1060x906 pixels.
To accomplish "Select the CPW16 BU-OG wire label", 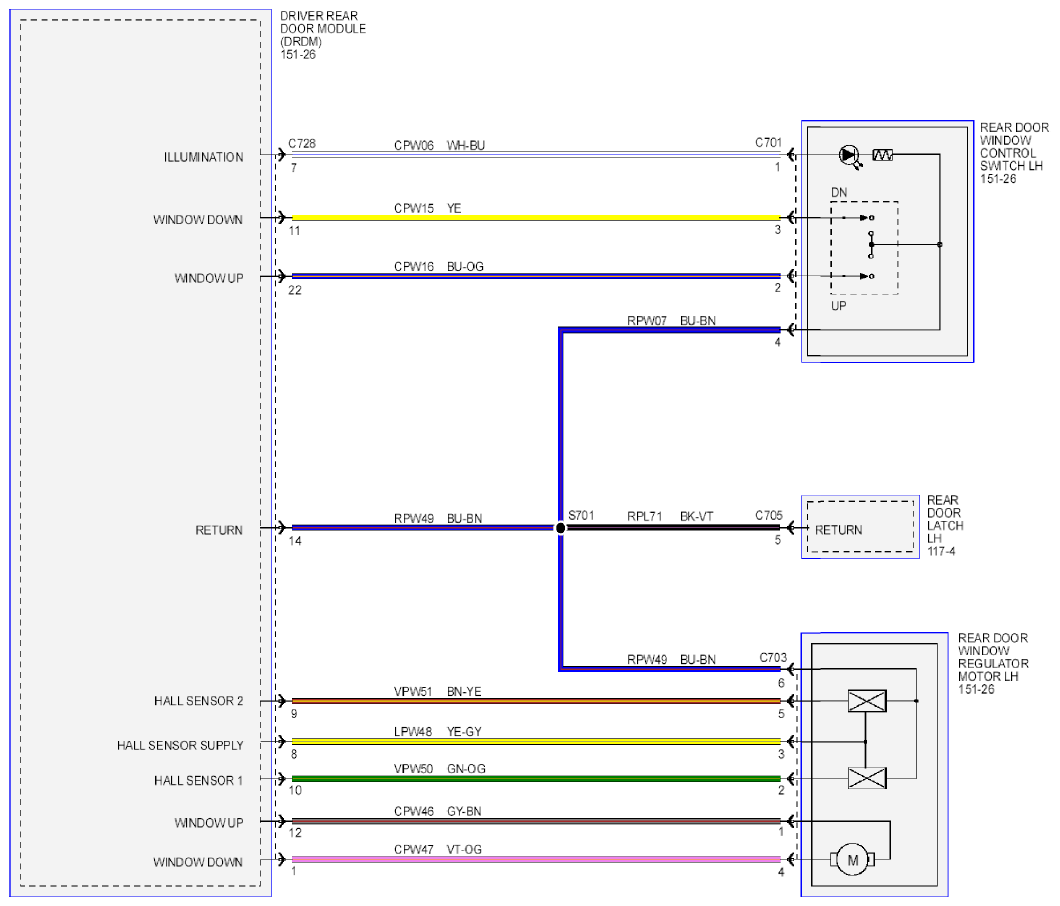I will click(x=439, y=267).
